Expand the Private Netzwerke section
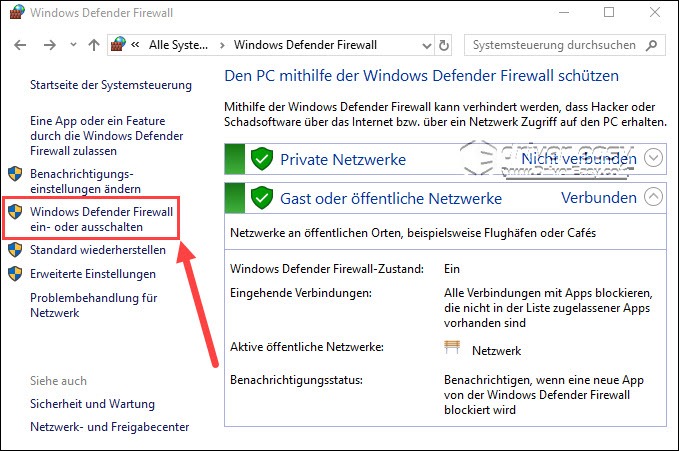This screenshot has width=679, height=451. [654, 158]
